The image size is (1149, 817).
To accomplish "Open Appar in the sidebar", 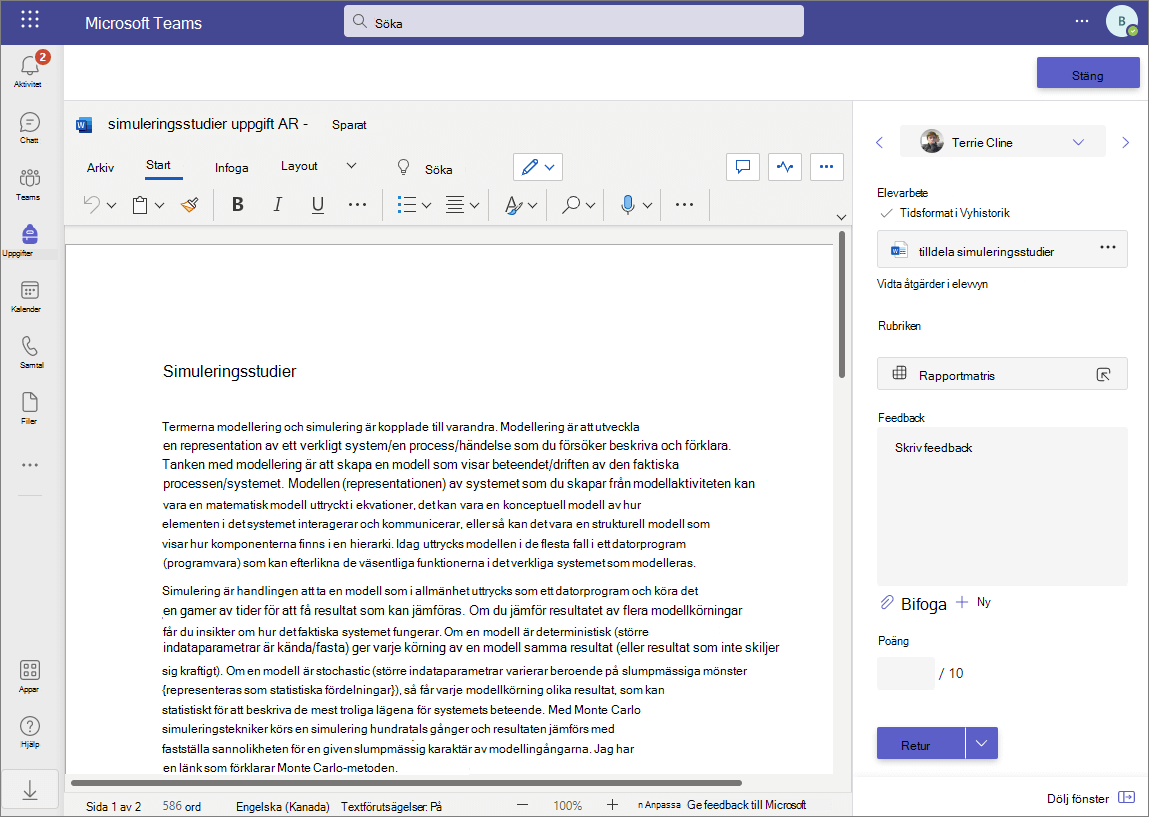I will pyautogui.click(x=29, y=676).
